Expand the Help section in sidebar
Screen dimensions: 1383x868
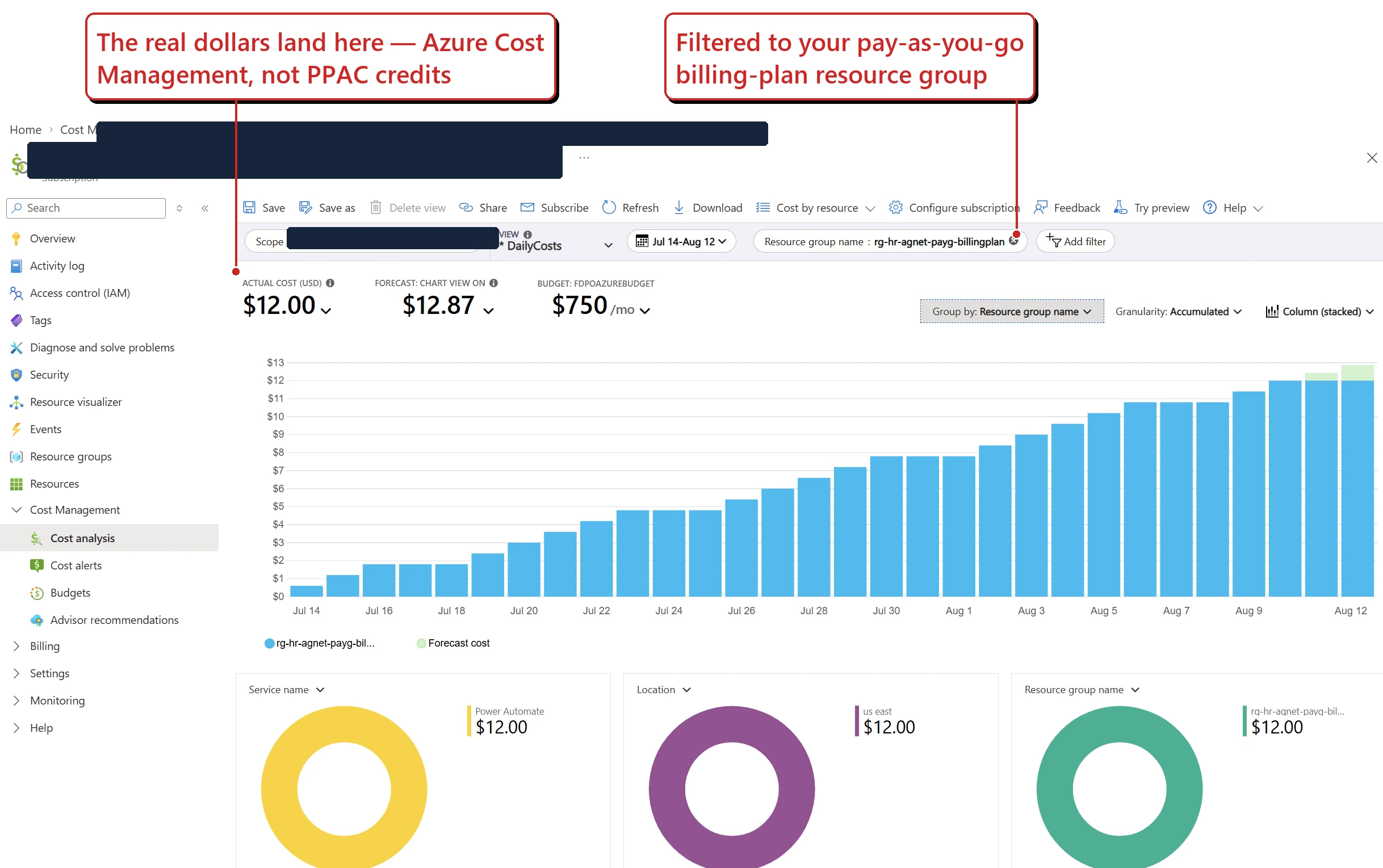16,728
